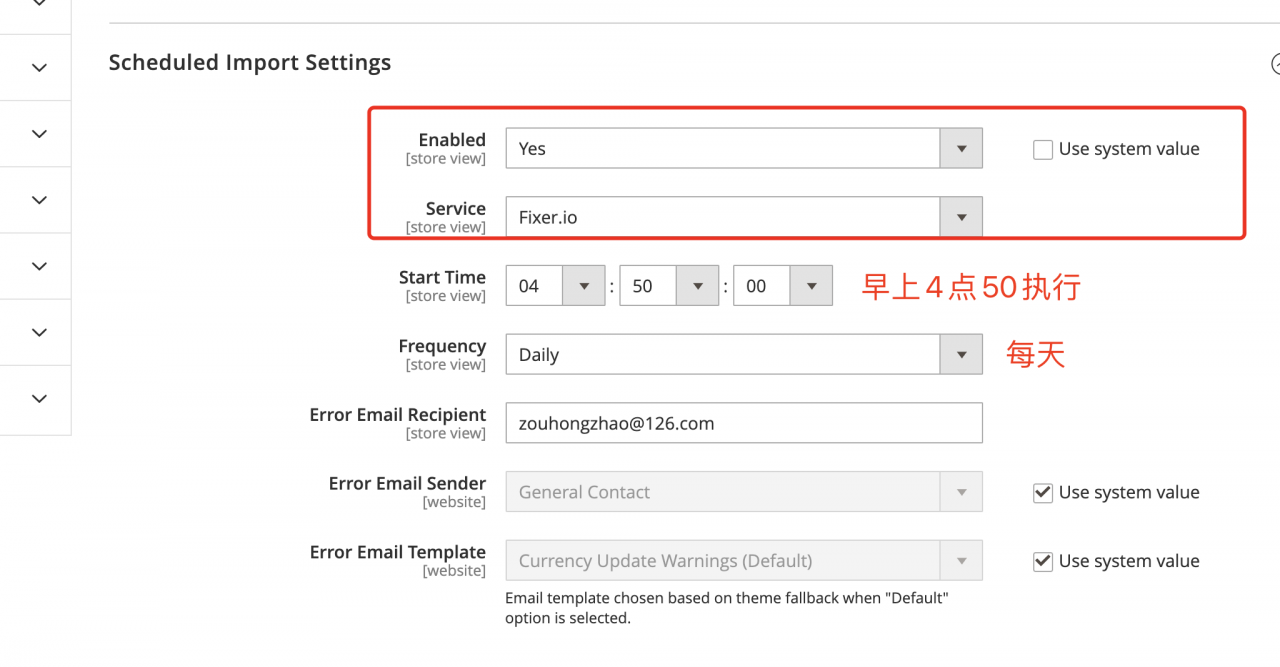Expand third chevron from bottom in left sidebar

pos(39,266)
